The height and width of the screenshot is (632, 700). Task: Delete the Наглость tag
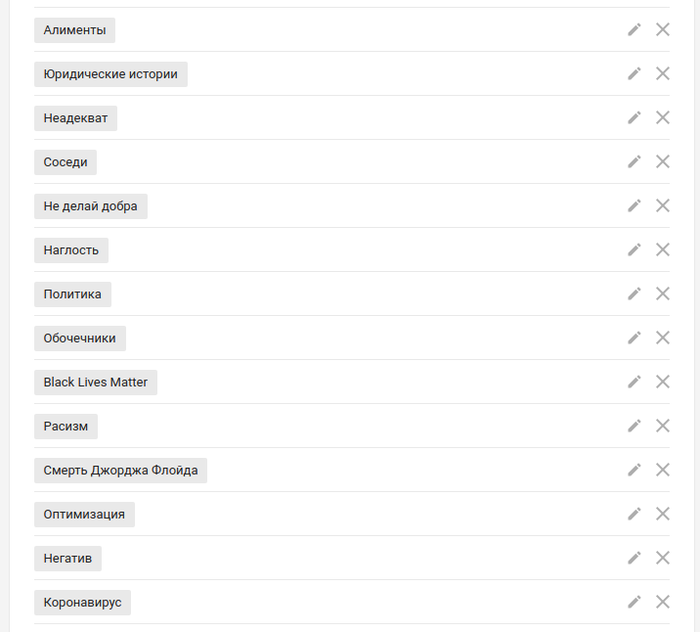click(x=662, y=250)
